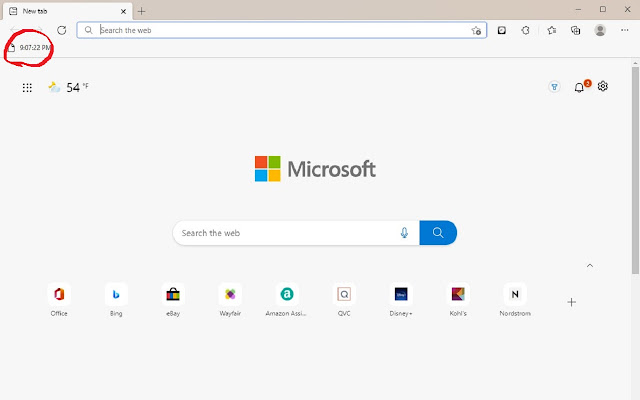640x400 pixels.
Task: Open the profile avatar icon
Action: click(x=600, y=30)
